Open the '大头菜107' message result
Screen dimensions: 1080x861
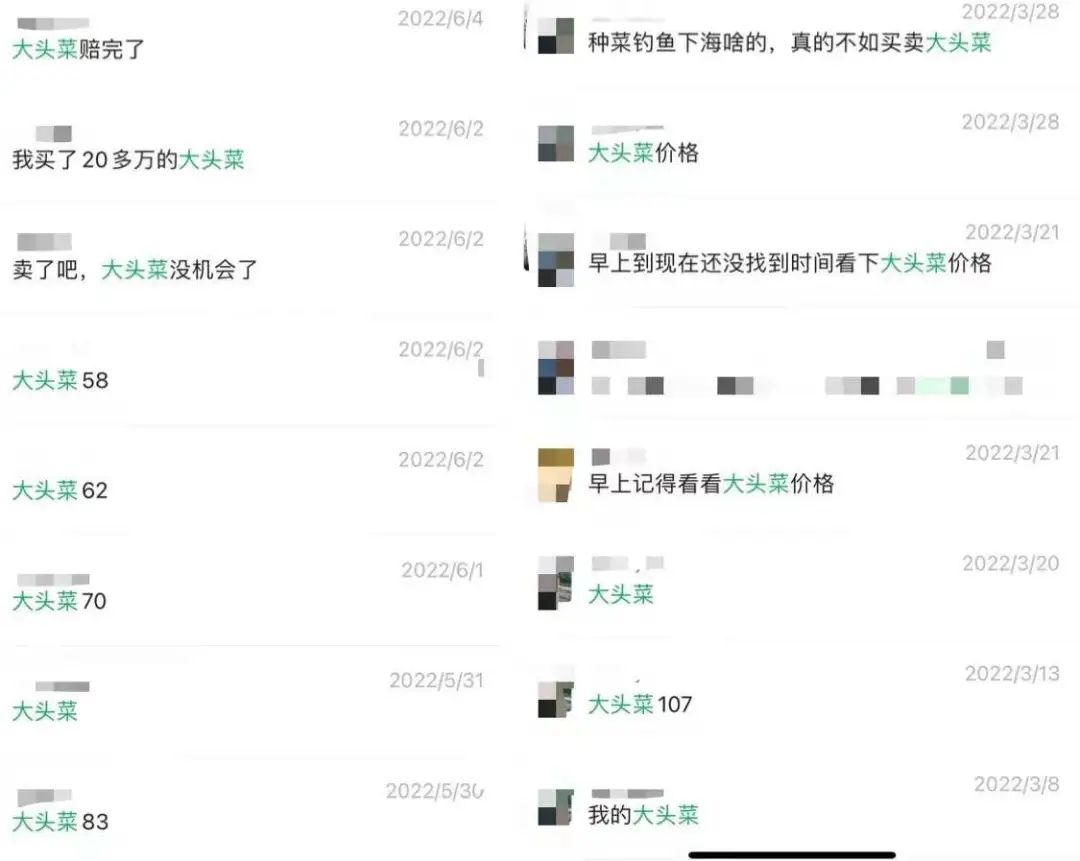point(802,696)
